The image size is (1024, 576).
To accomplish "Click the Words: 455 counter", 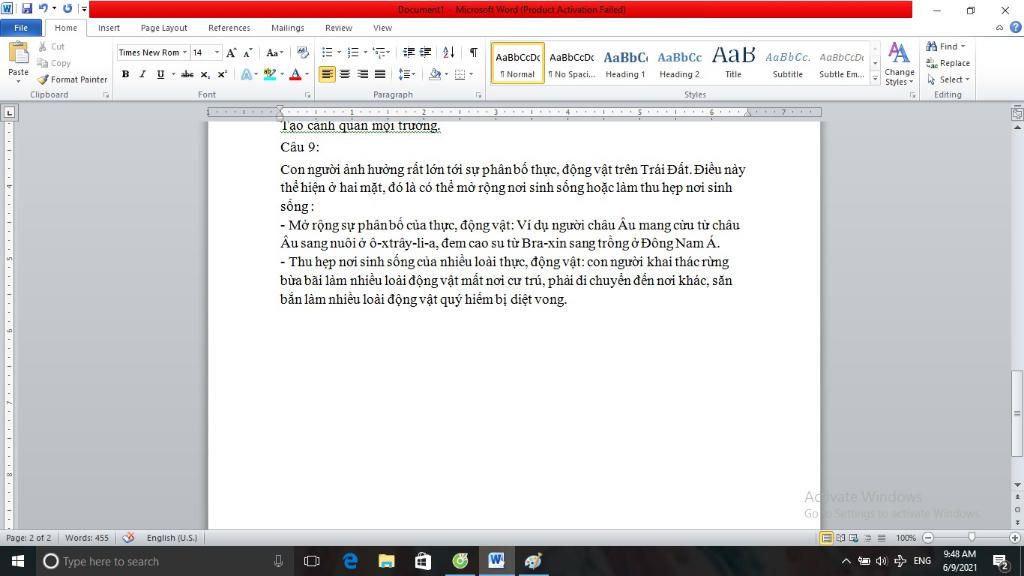I will [x=87, y=537].
